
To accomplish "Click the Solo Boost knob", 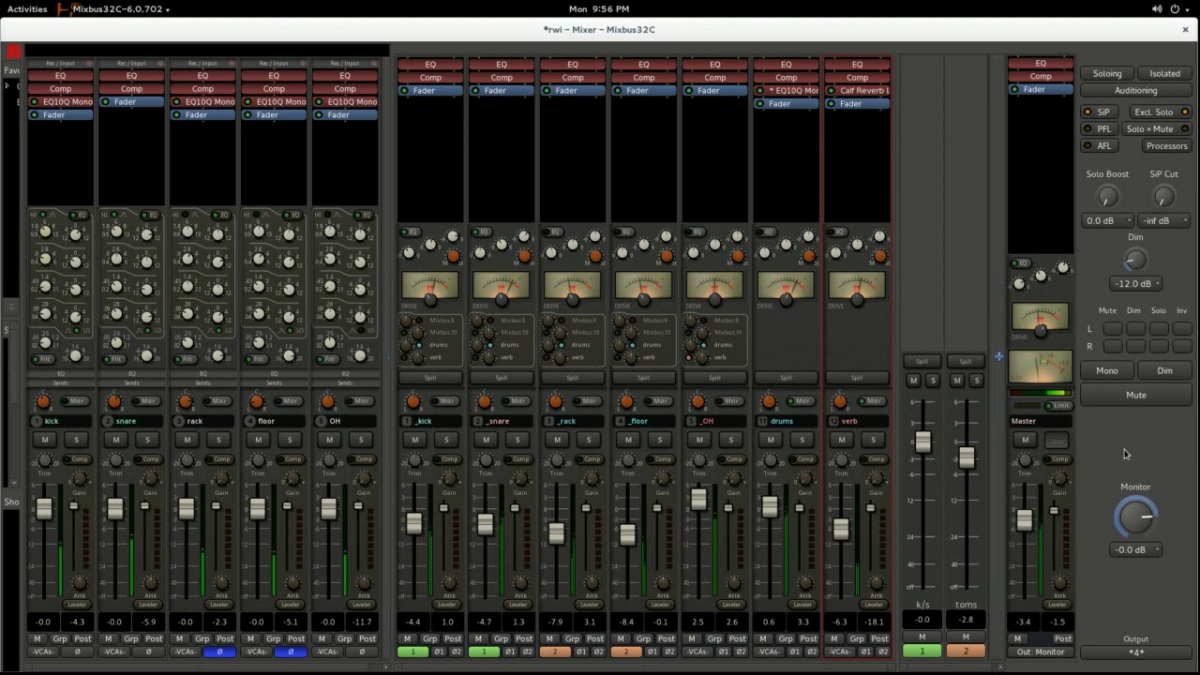I will [1107, 196].
